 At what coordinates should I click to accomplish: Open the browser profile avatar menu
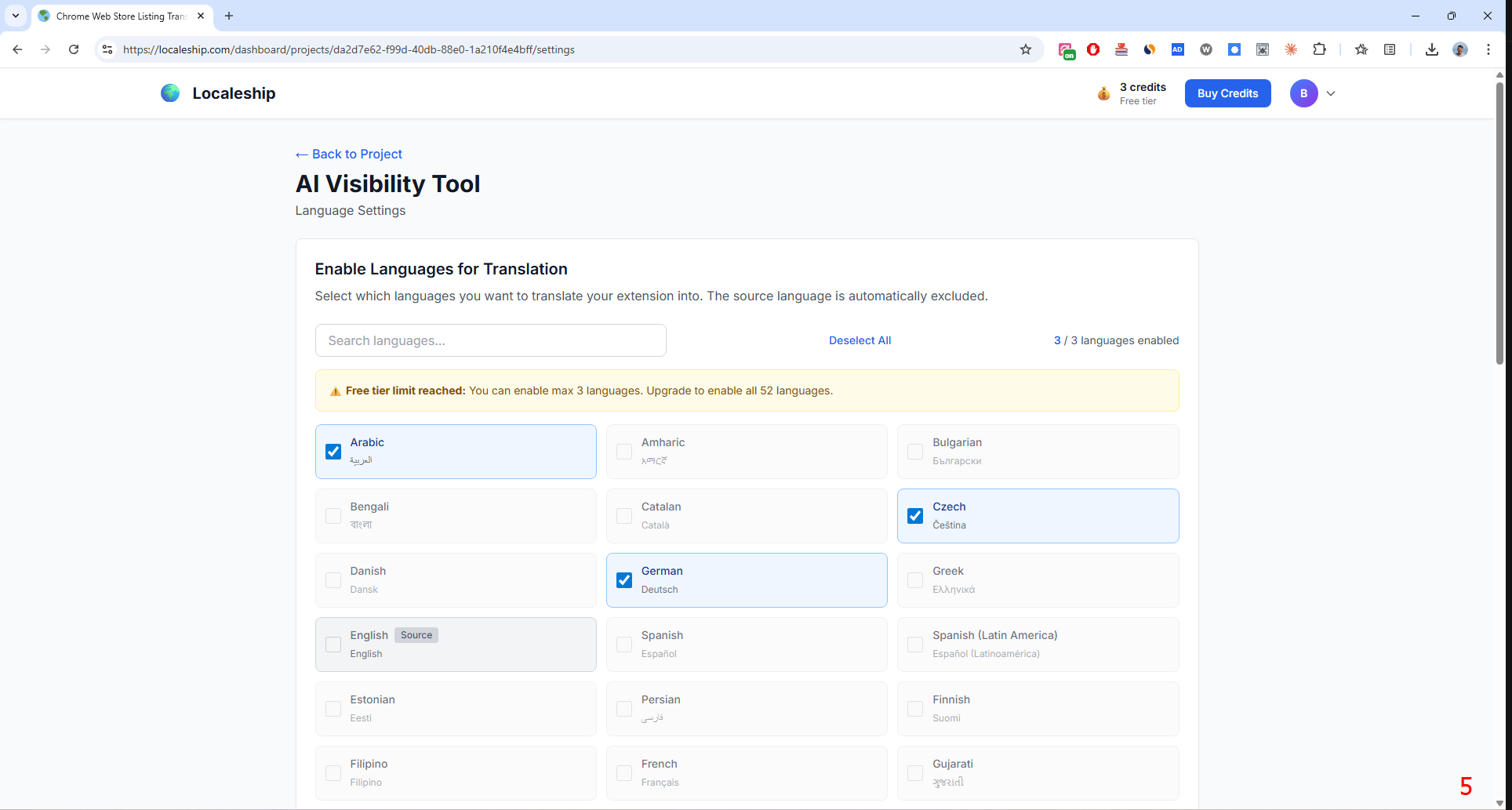tap(1459, 49)
